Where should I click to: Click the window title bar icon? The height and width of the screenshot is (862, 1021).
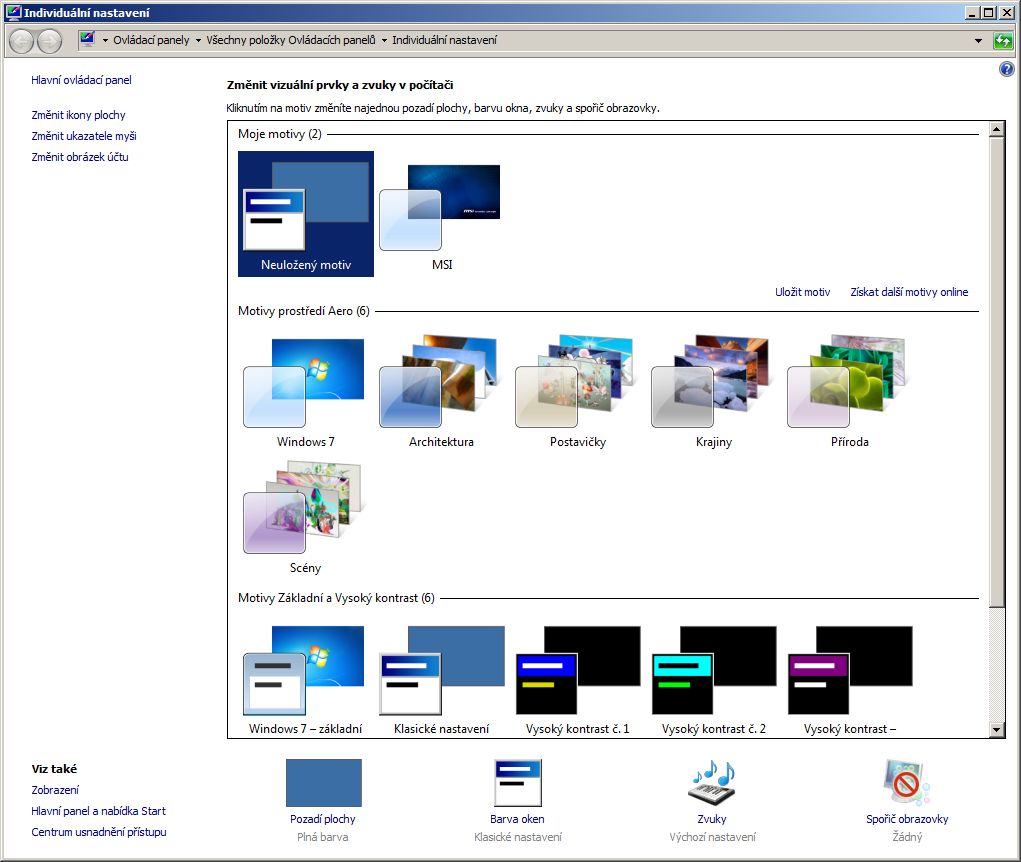point(14,12)
